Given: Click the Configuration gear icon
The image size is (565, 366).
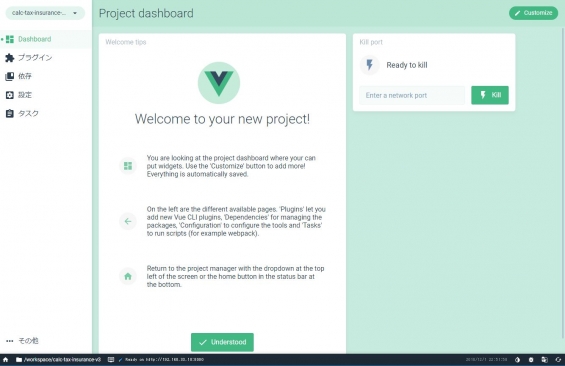Looking at the screenshot, I should coord(10,95).
